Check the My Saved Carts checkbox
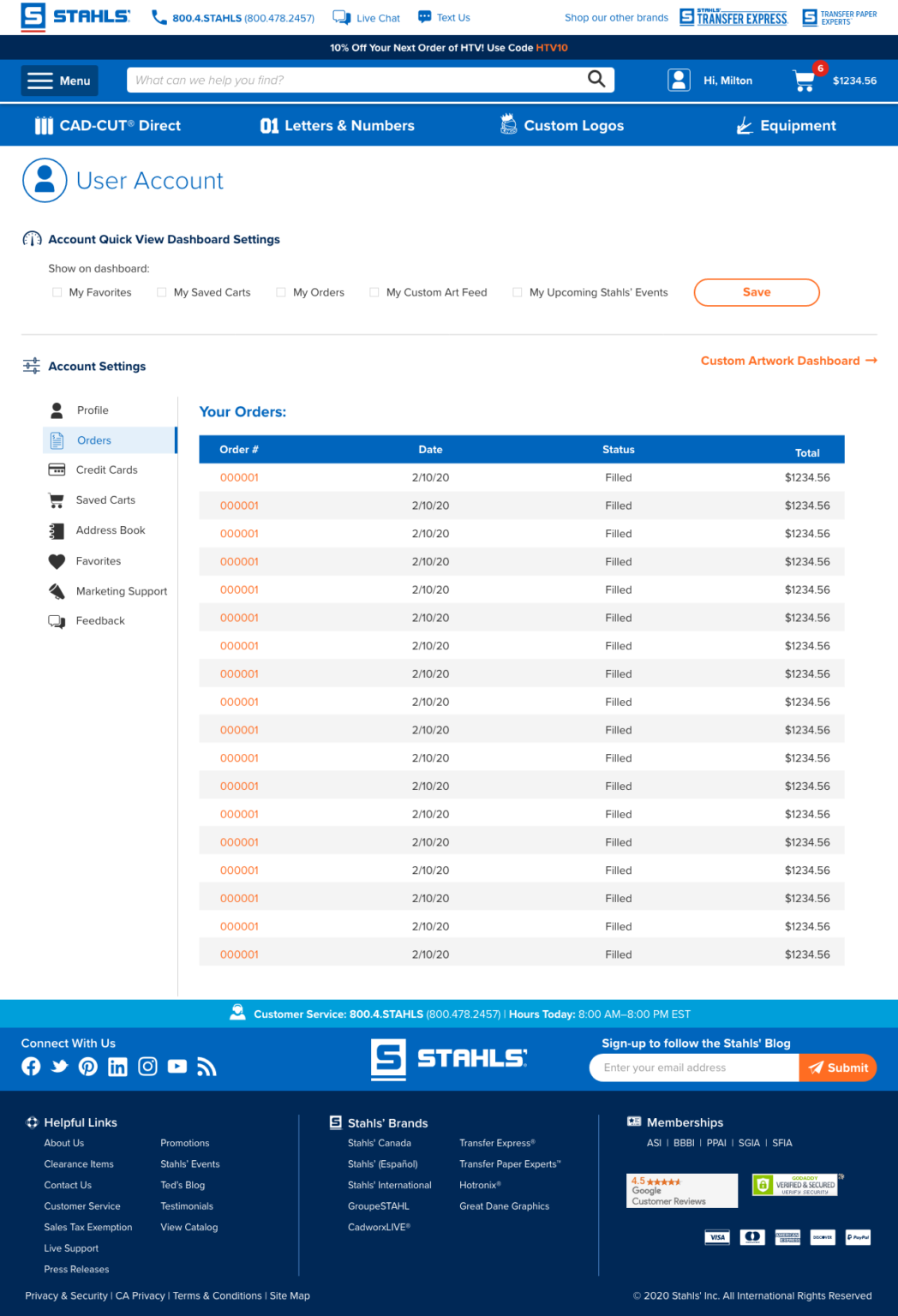Image resolution: width=898 pixels, height=1316 pixels. (x=162, y=292)
